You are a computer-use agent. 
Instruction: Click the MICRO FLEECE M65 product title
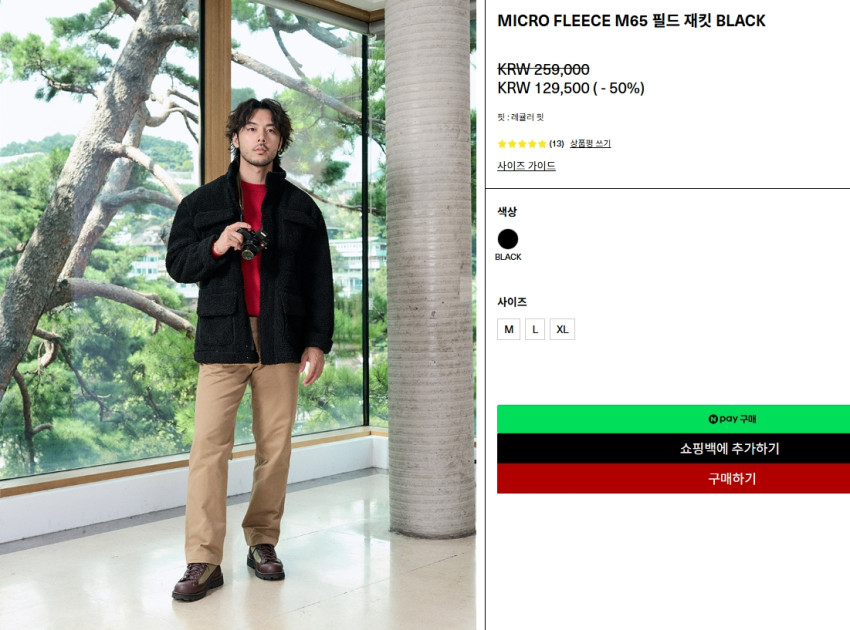[631, 21]
